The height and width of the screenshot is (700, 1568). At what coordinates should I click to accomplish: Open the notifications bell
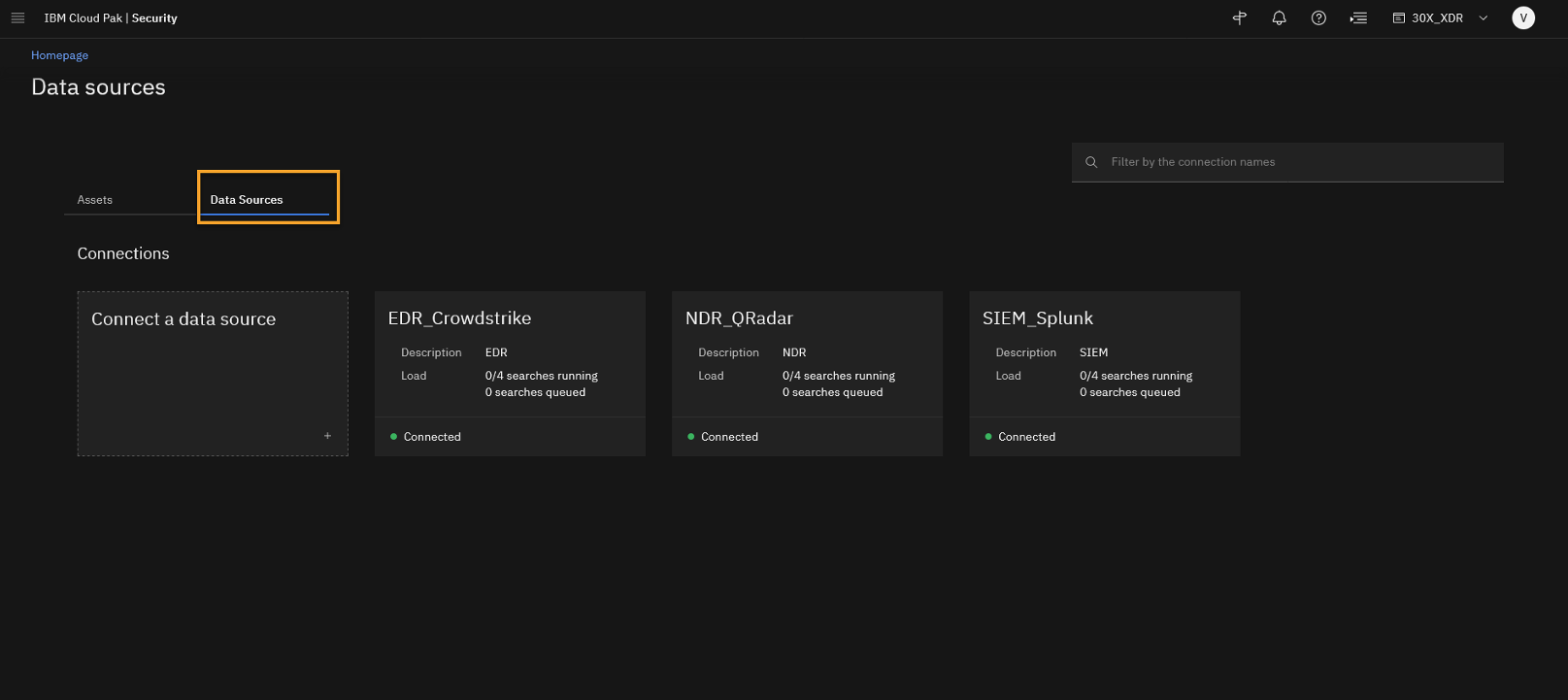[x=1280, y=17]
